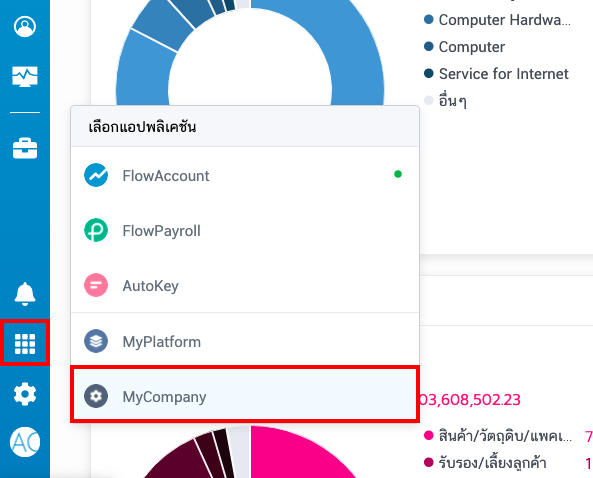Click the Service for Internet legend entry
This screenshot has height=478, width=593.
click(496, 74)
